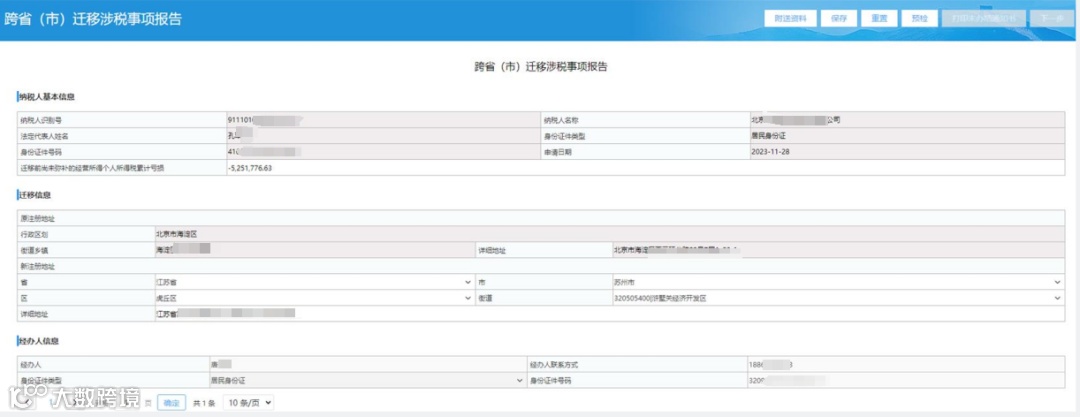Click the legal rep 身份证件号码 value field
This screenshot has height=417, width=1080.
point(383,152)
